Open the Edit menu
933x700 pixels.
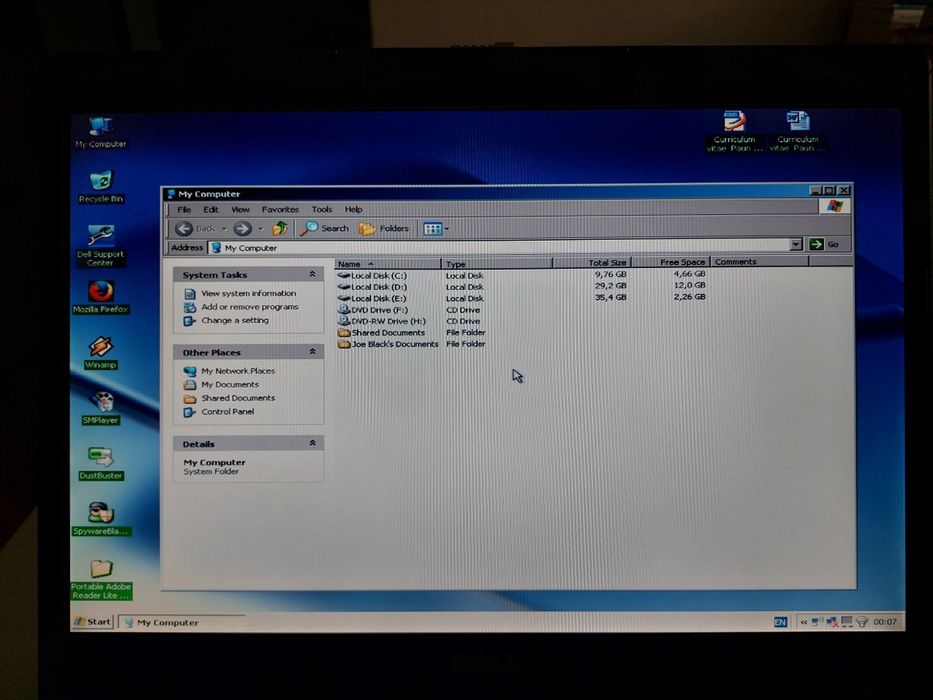[211, 210]
